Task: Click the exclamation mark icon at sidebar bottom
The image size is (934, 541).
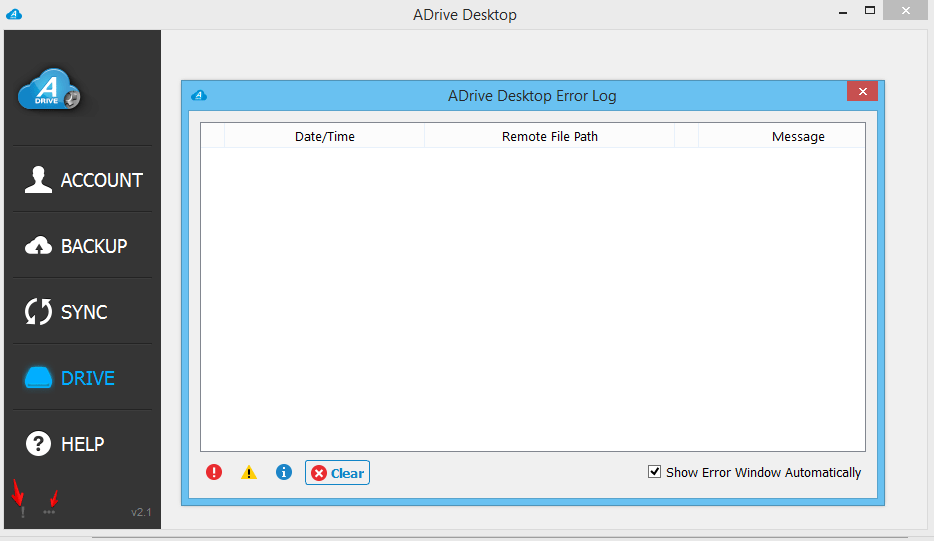Action: click(x=23, y=512)
